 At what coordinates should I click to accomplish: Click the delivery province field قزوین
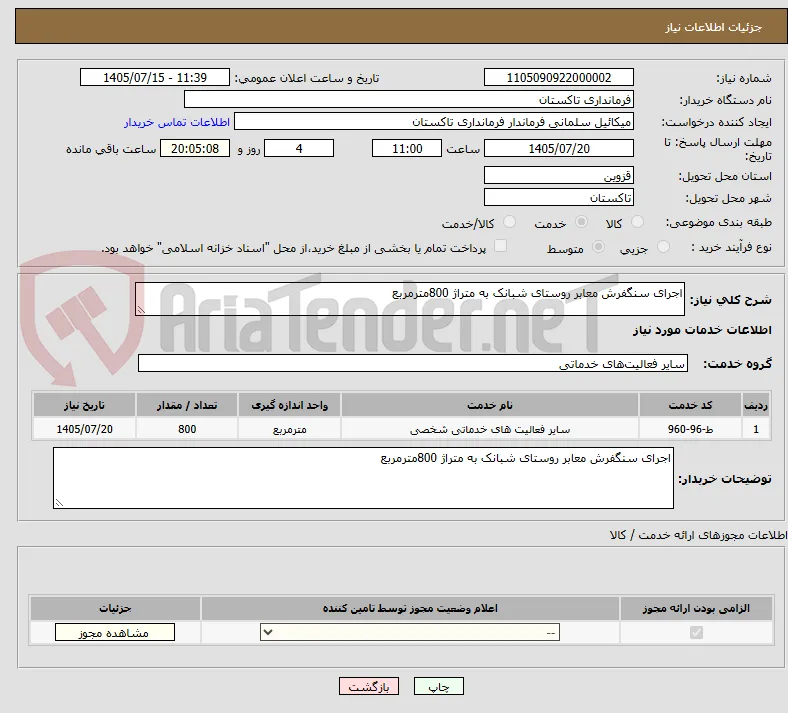point(558,175)
